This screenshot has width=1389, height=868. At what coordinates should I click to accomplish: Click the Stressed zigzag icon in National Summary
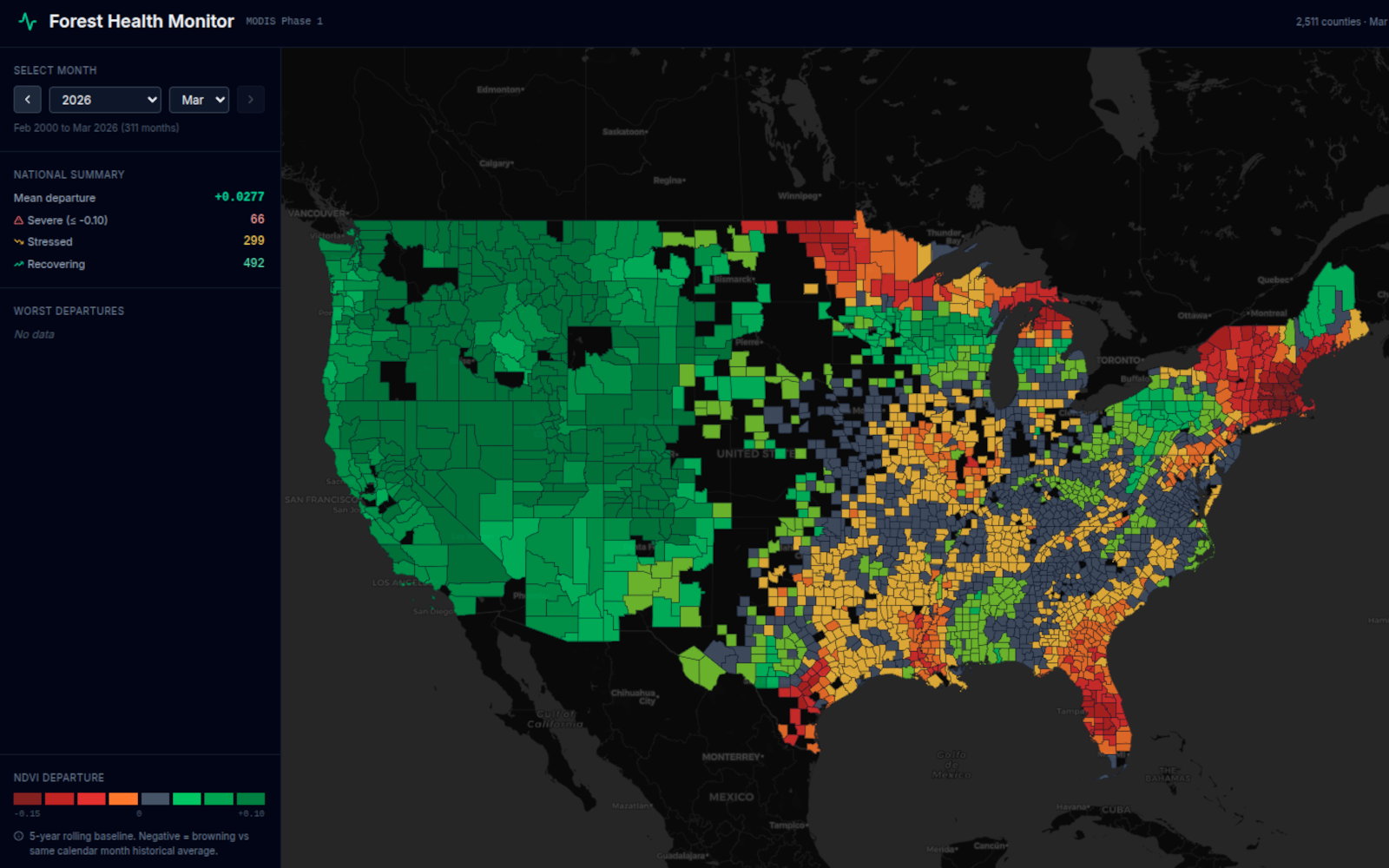tap(18, 241)
